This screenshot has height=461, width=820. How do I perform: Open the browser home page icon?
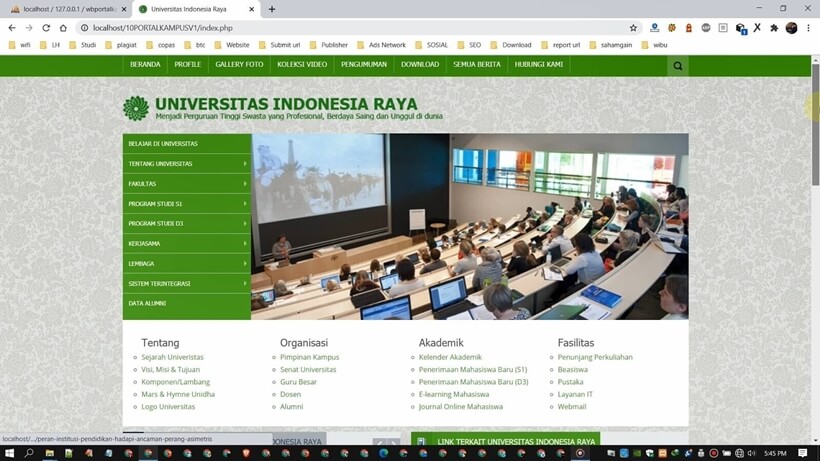[63, 28]
